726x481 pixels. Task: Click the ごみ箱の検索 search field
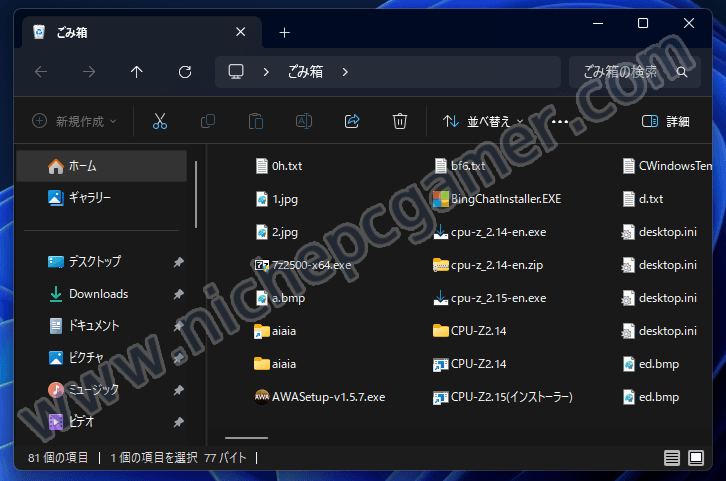click(x=635, y=72)
